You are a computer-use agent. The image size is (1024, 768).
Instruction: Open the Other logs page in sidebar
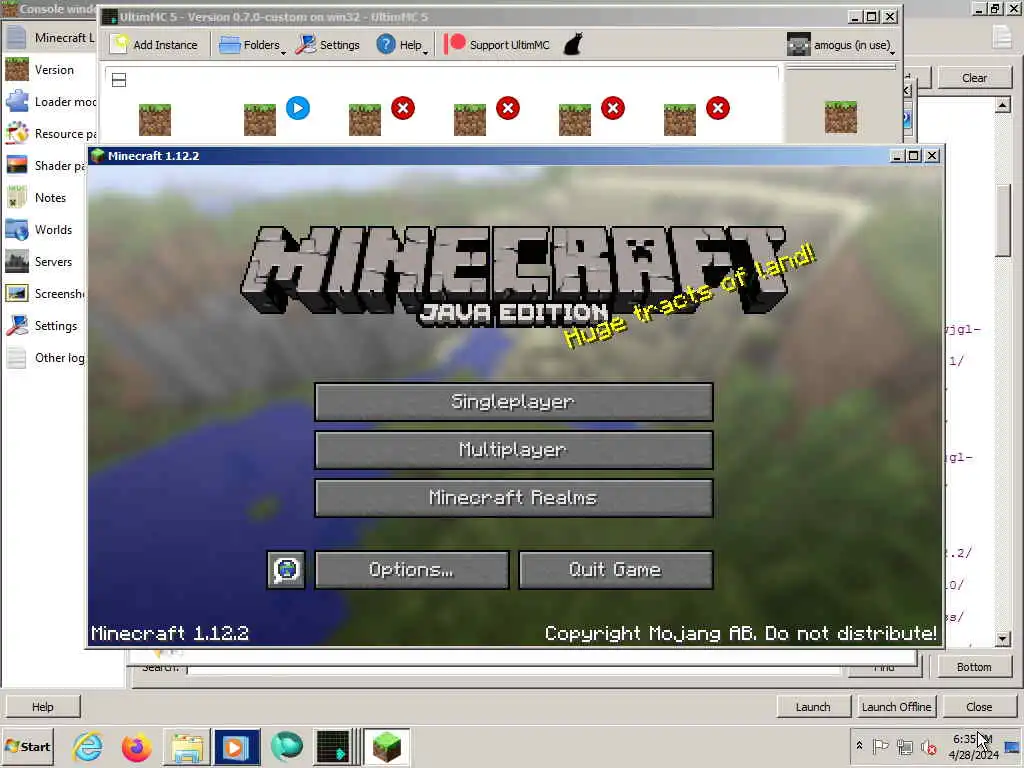coord(46,358)
